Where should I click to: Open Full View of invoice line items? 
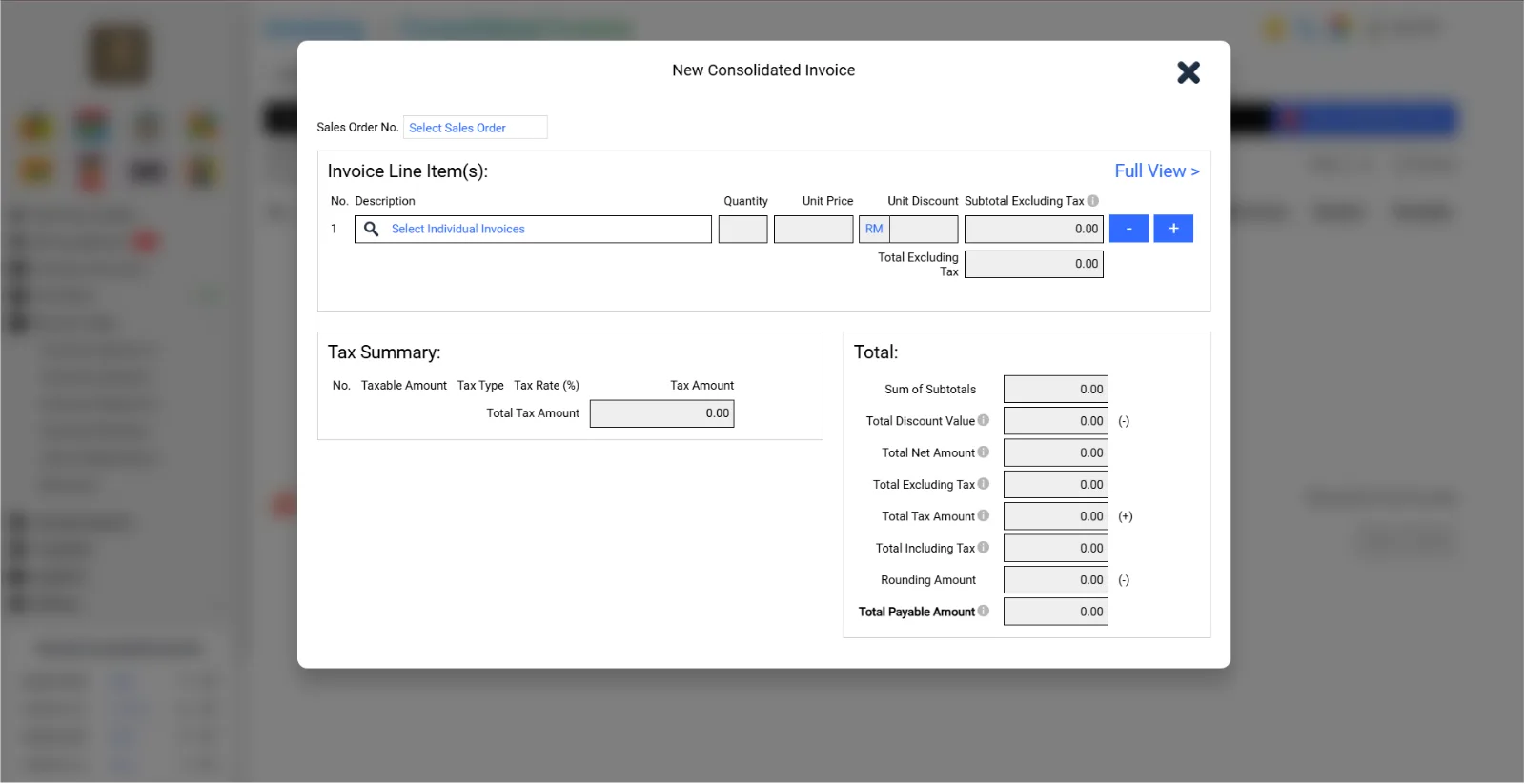pos(1156,171)
